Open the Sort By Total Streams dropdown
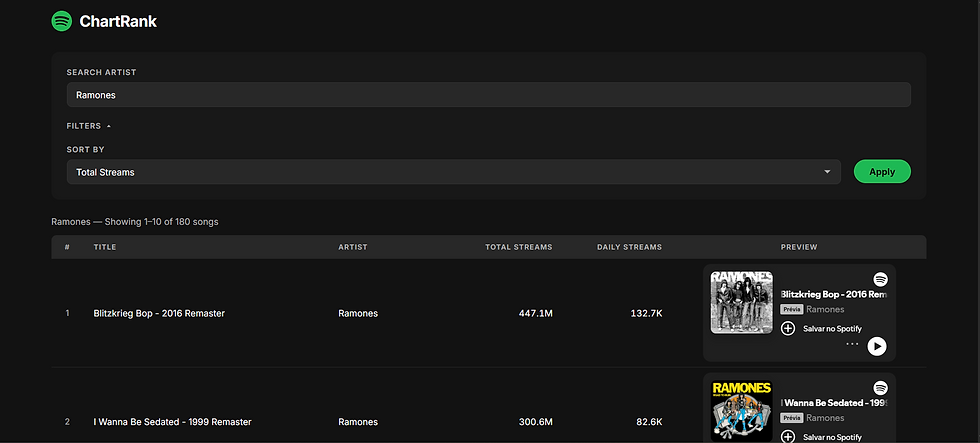The image size is (980, 443). click(453, 172)
